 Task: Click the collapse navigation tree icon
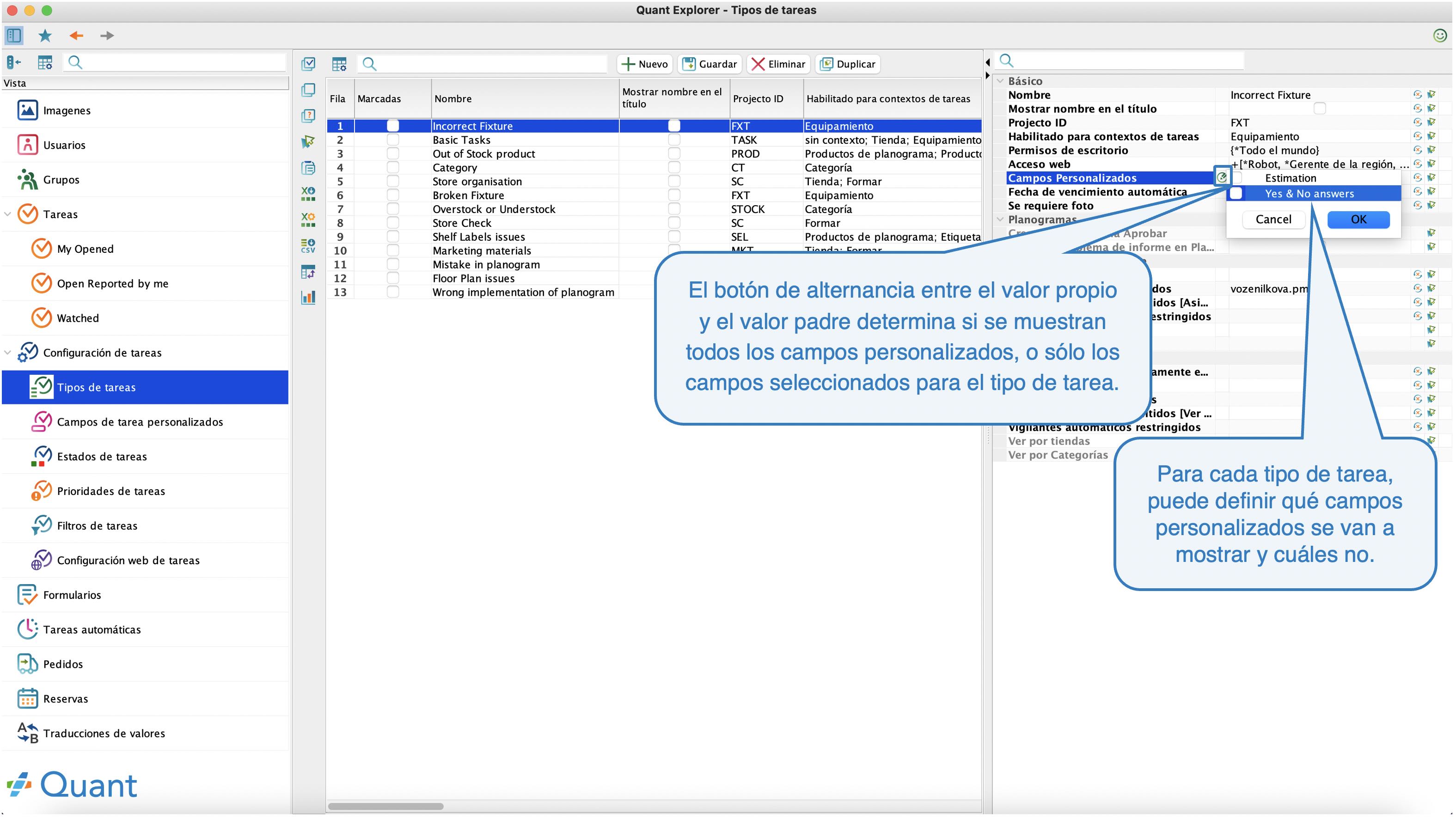coord(13,62)
